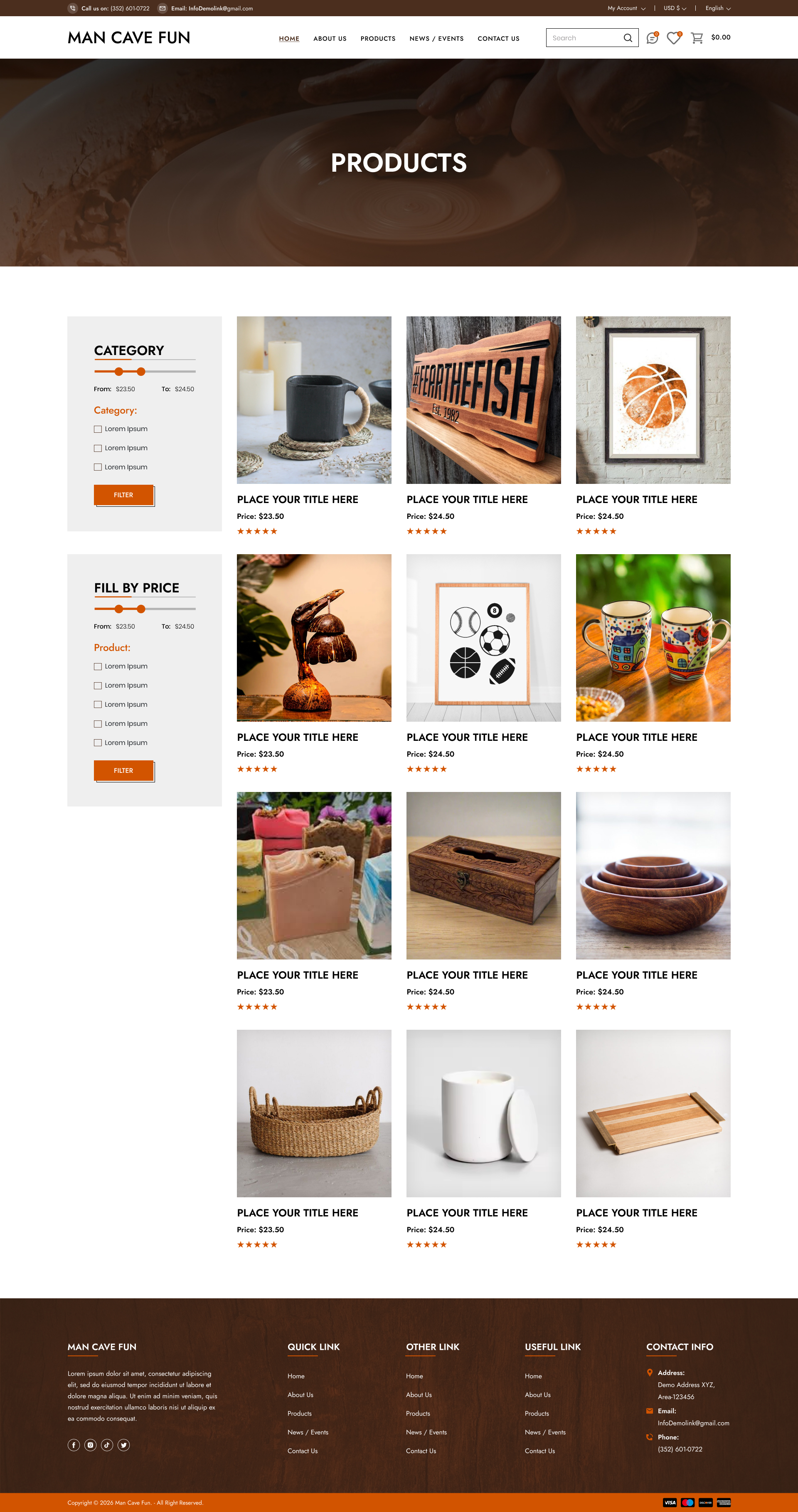Open the chat messages icon

[652, 38]
